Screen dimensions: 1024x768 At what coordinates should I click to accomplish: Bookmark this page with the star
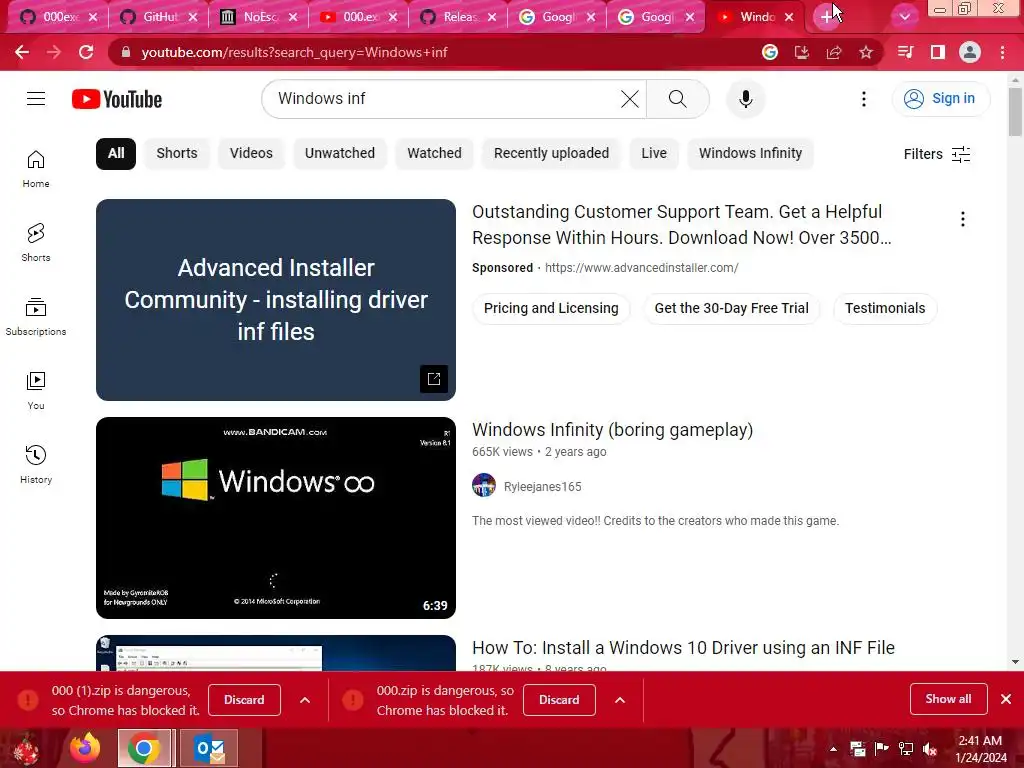coord(866,52)
